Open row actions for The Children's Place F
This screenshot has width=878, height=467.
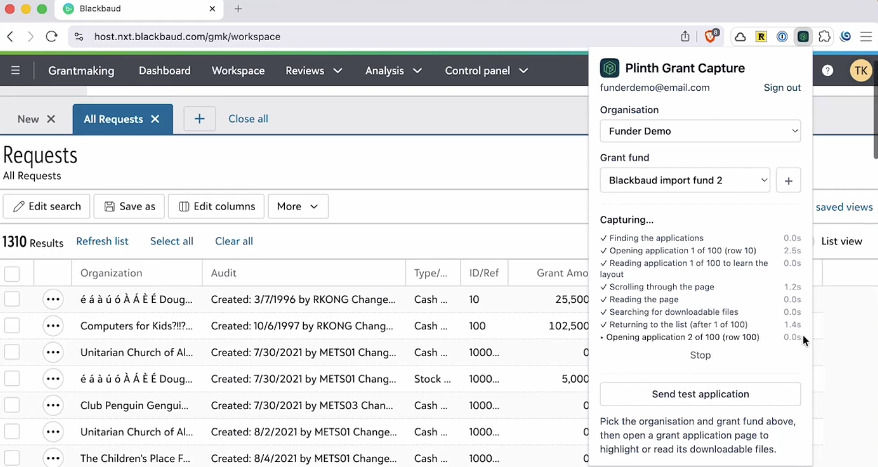point(53,458)
